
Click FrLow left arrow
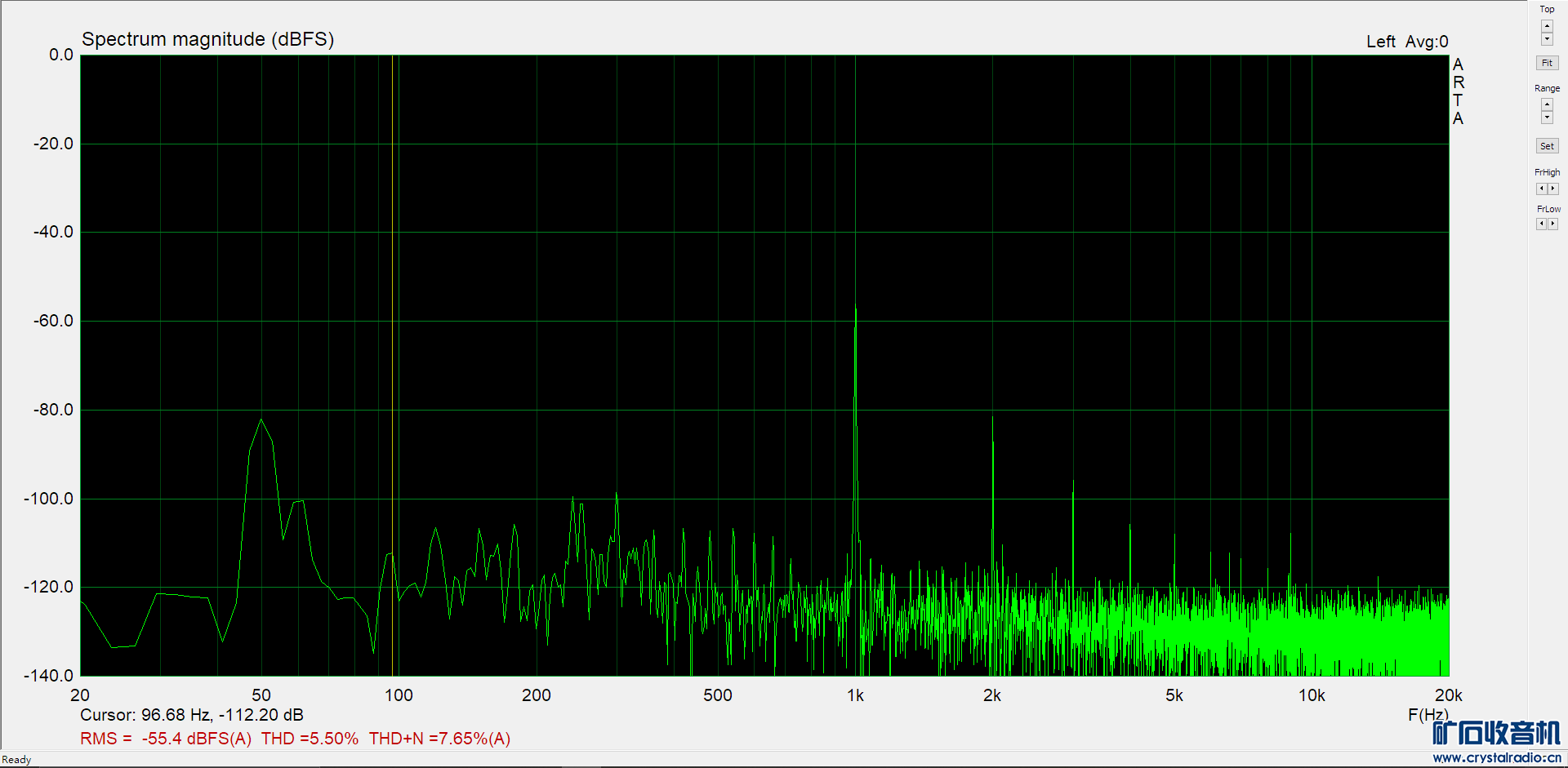pos(1541,224)
